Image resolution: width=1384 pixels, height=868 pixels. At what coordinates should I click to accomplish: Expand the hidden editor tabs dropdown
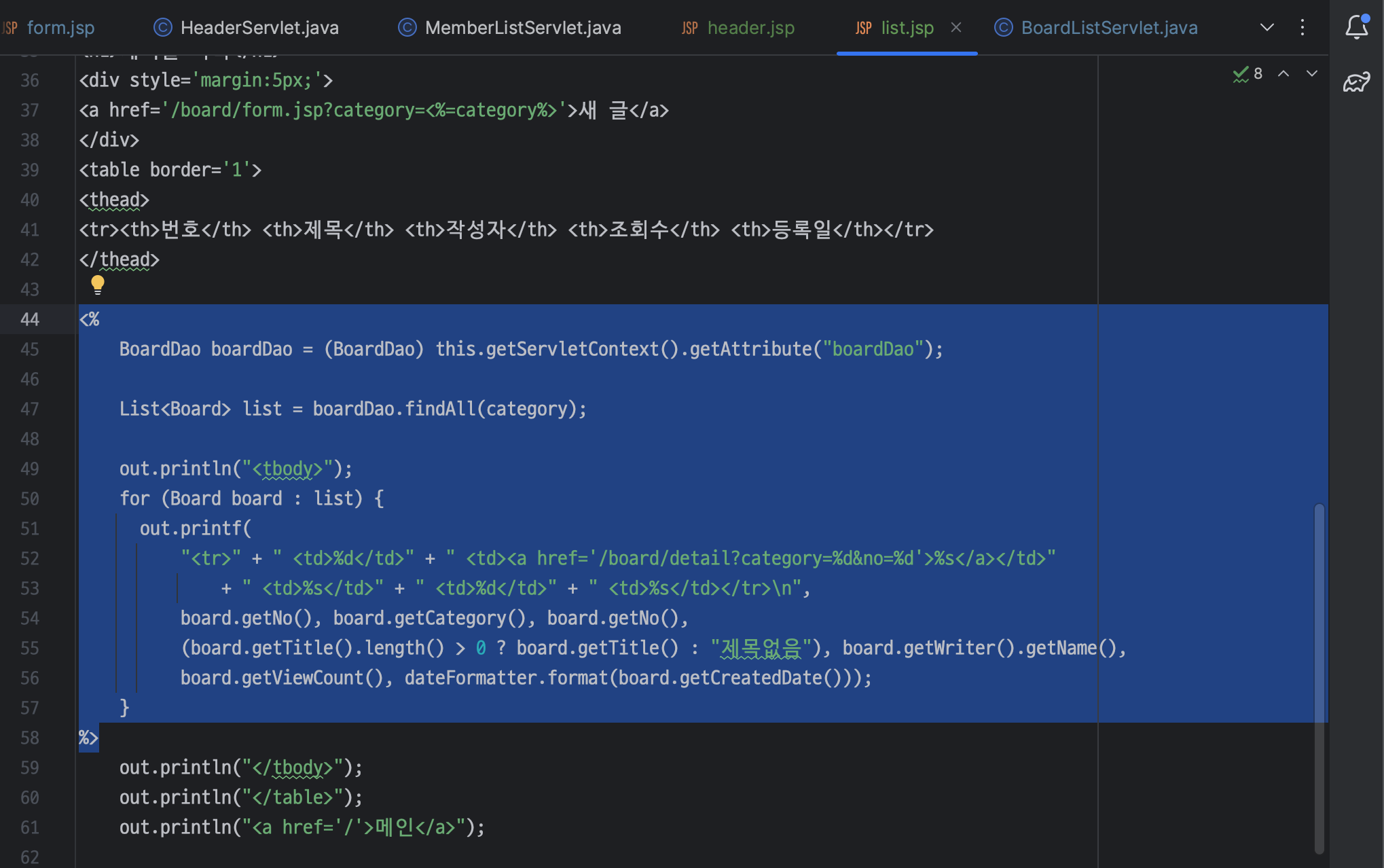coord(1267,27)
